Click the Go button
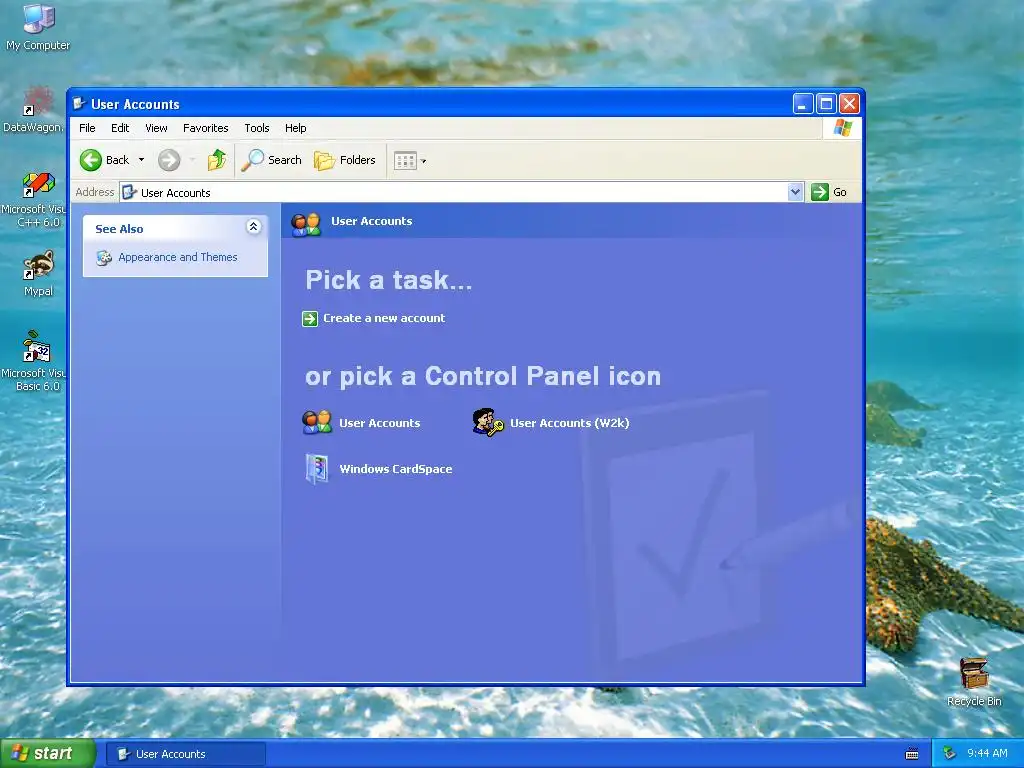This screenshot has height=768, width=1024. [829, 192]
